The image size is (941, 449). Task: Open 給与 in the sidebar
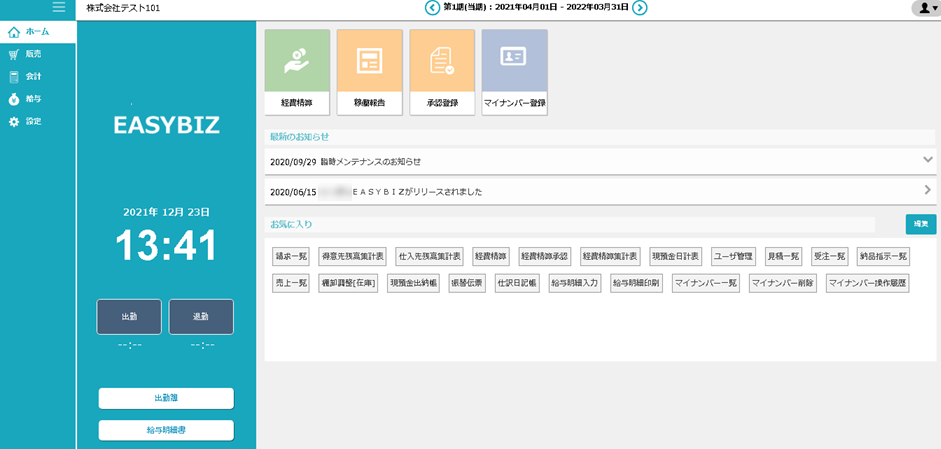tap(33, 99)
